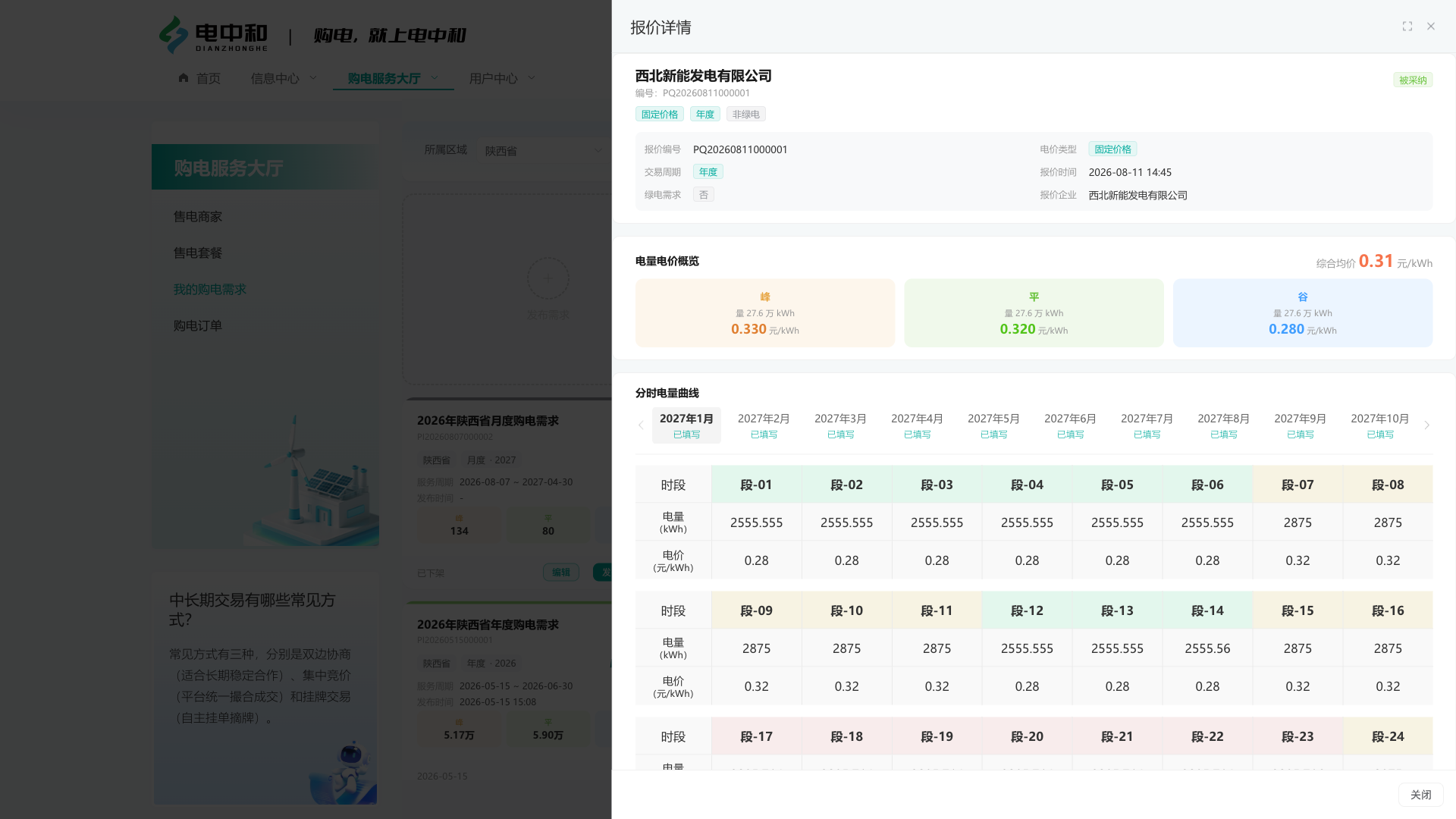This screenshot has height=819, width=1456.
Task: Click quote number PQ20260811000001 value
Action: coord(740,149)
